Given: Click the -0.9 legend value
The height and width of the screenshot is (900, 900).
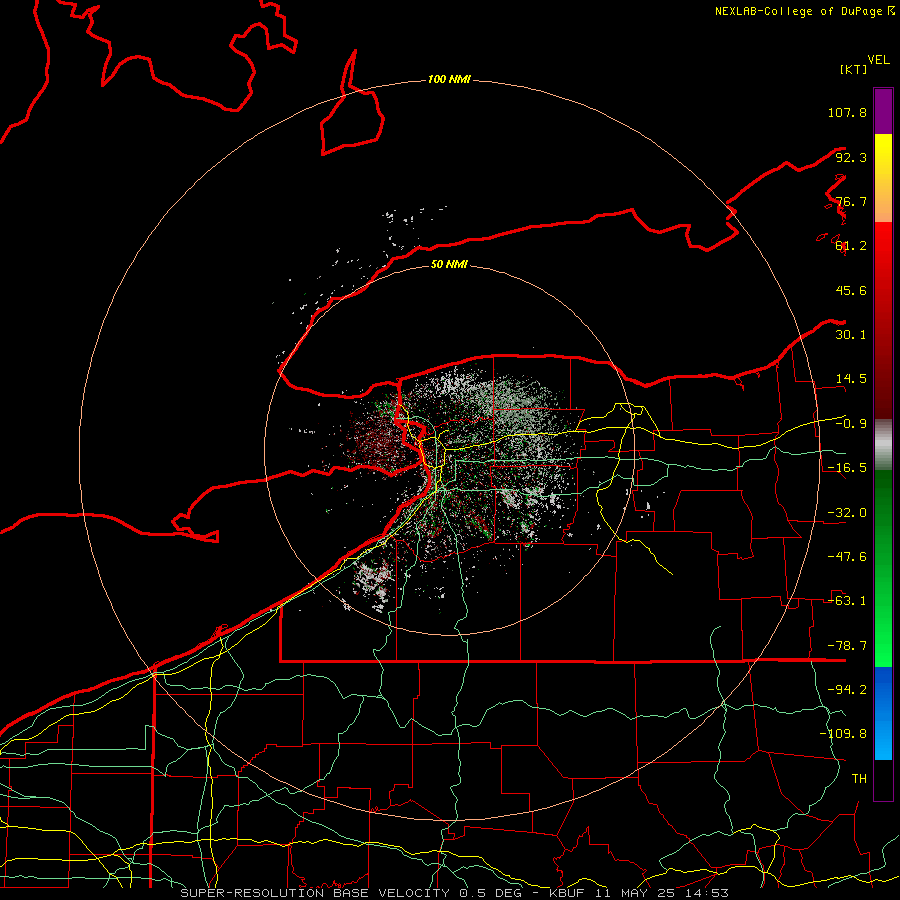Looking at the screenshot, I should (851, 424).
